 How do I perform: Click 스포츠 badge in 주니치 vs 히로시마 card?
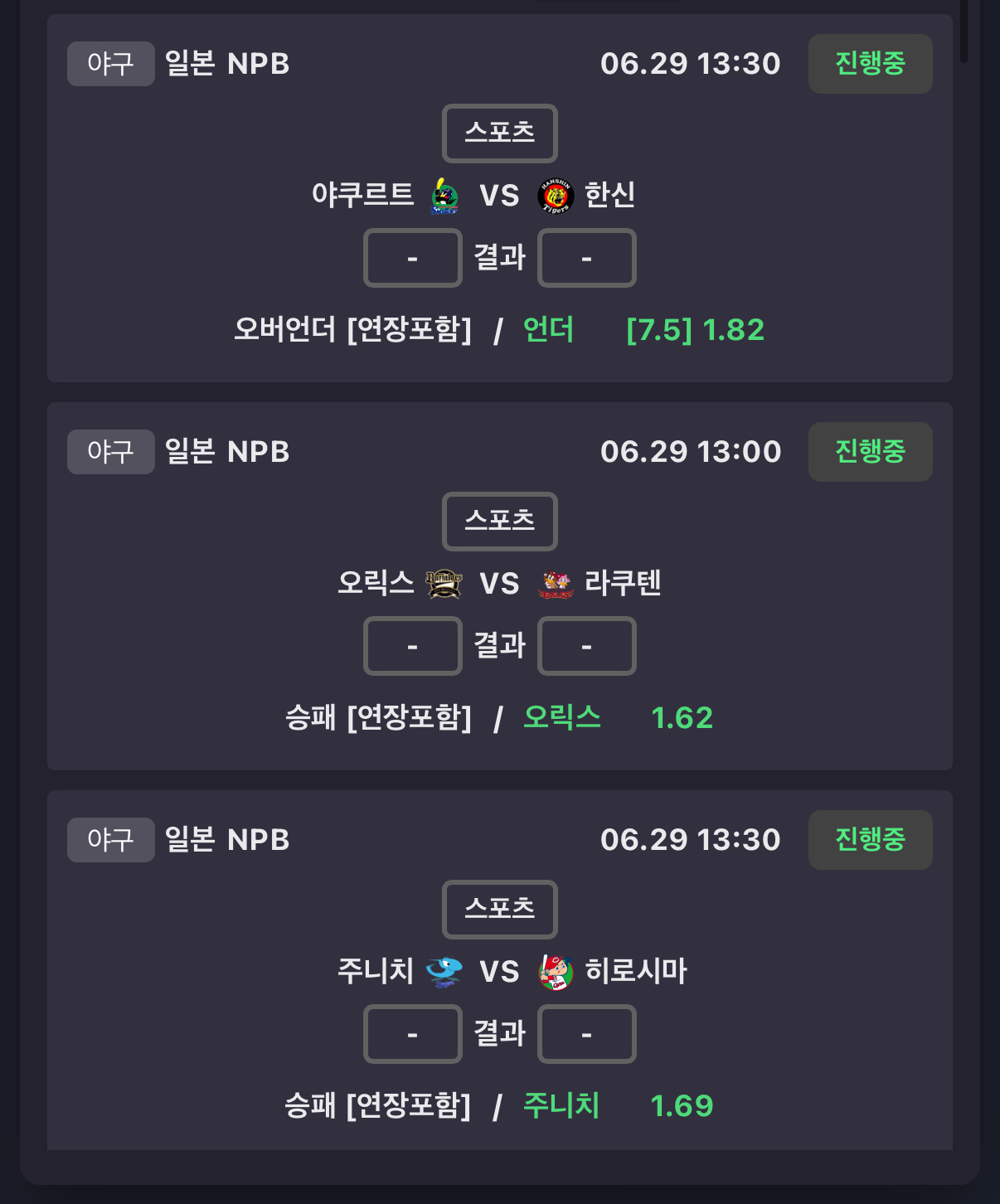tap(500, 910)
